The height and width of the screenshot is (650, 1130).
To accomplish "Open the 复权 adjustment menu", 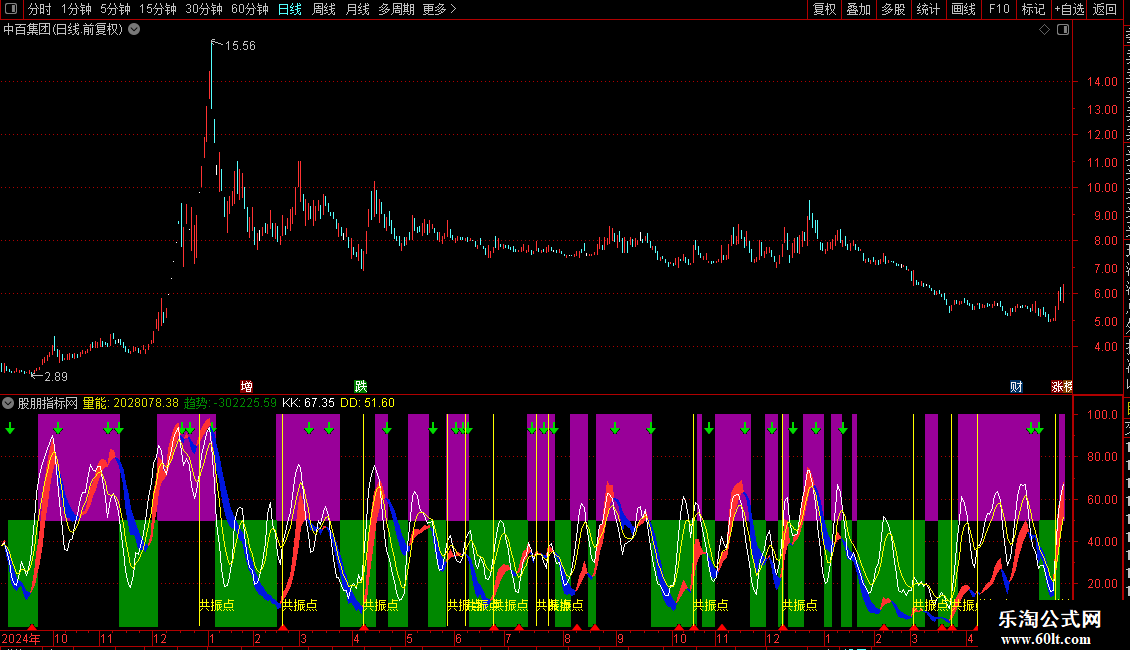I will click(x=824, y=9).
